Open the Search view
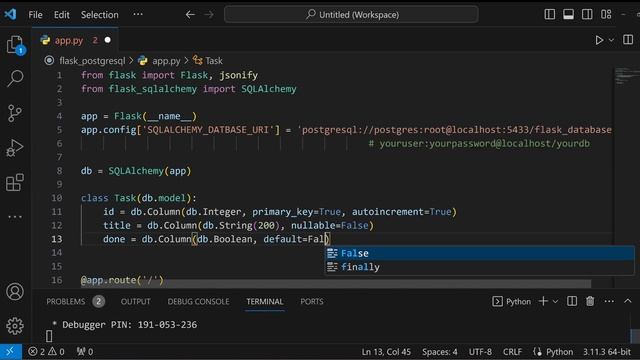 click(15, 78)
